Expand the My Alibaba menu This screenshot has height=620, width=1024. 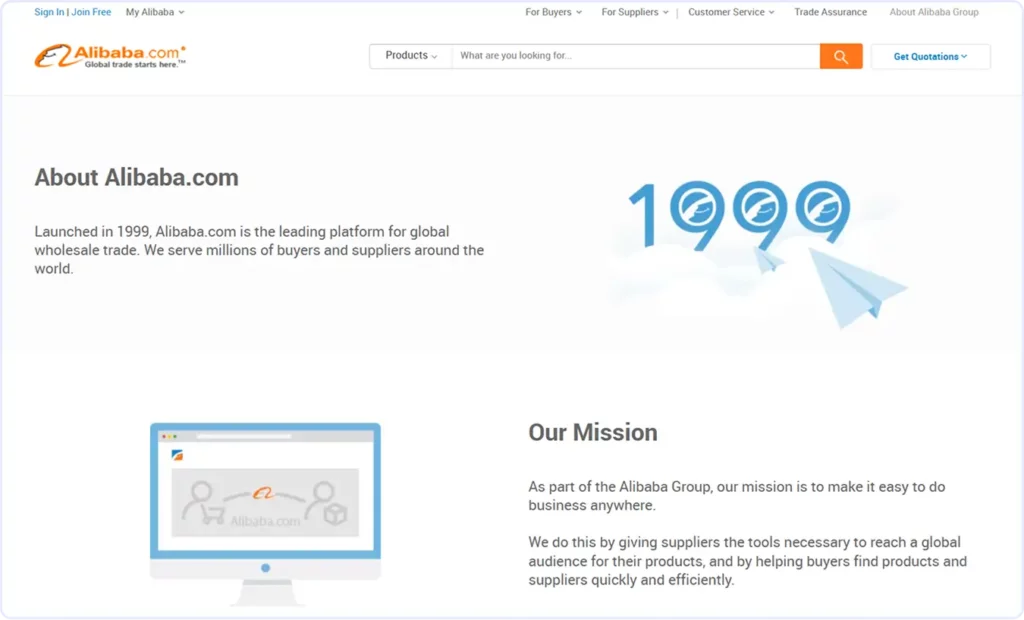(x=155, y=12)
